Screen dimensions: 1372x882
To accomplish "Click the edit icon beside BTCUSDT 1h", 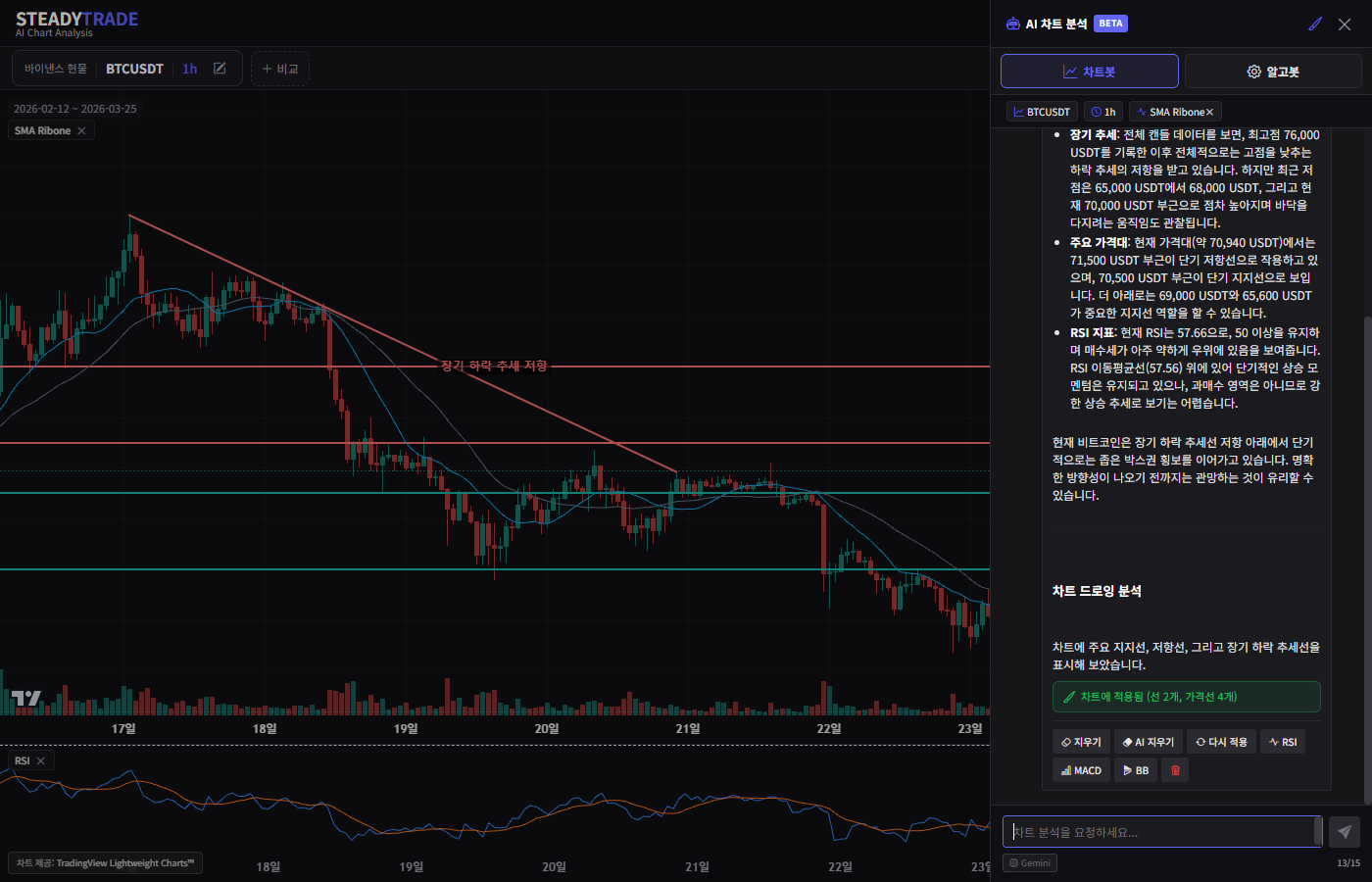I will click(x=220, y=69).
